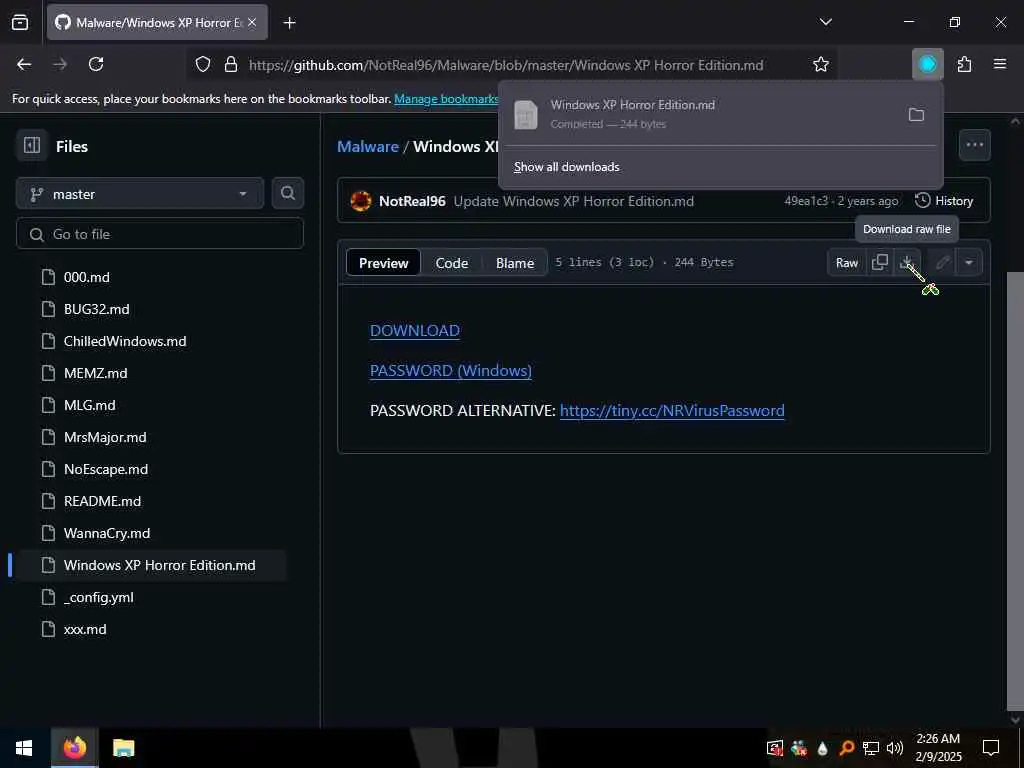The height and width of the screenshot is (768, 1024).
Task: Open the Firefox application menu
Action: tap(1000, 64)
